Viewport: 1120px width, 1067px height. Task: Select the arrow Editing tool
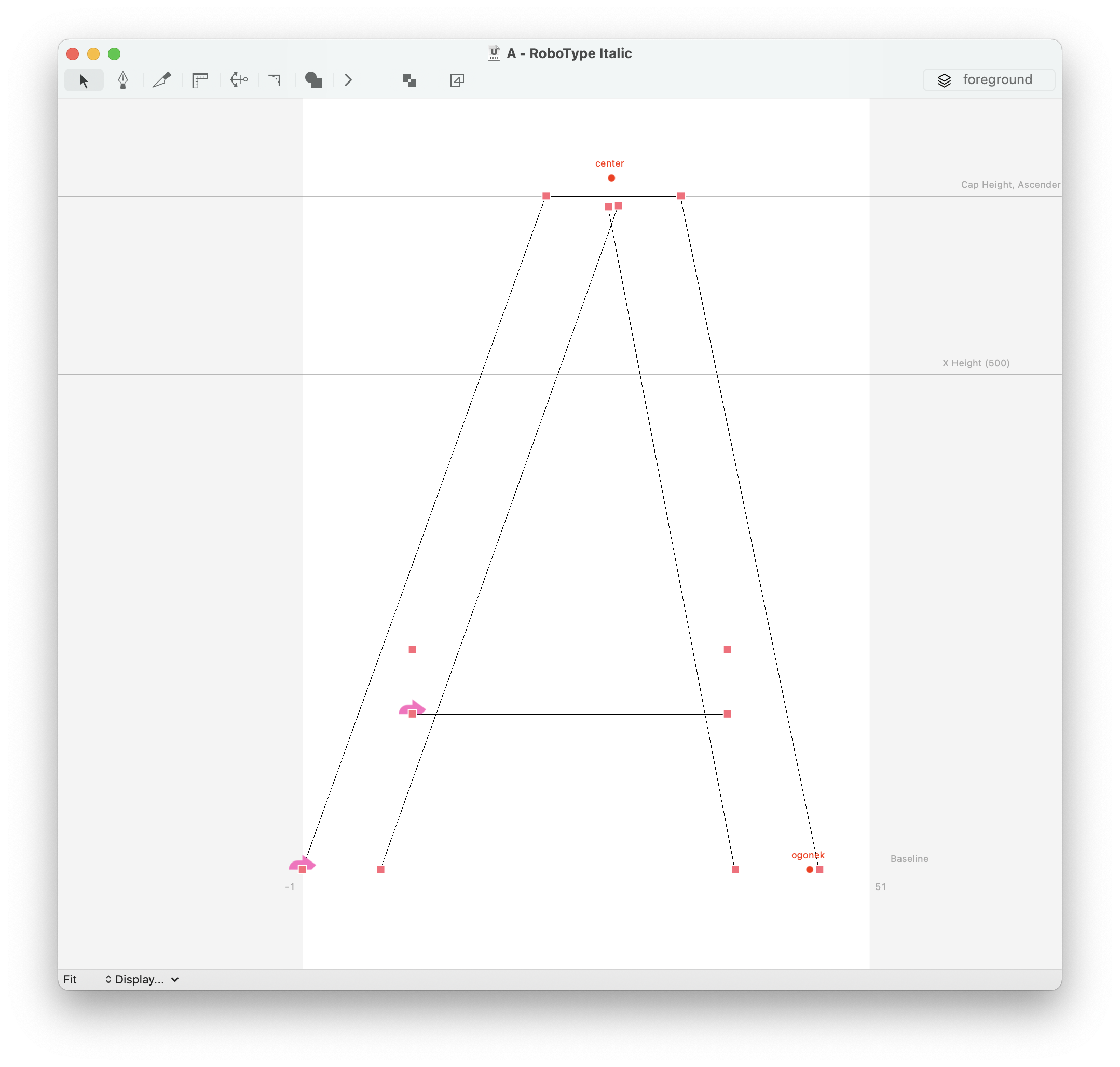(84, 80)
